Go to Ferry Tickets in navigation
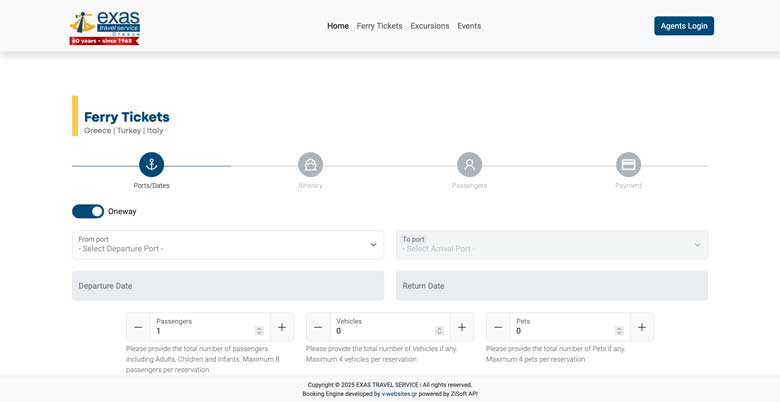 pyautogui.click(x=380, y=26)
